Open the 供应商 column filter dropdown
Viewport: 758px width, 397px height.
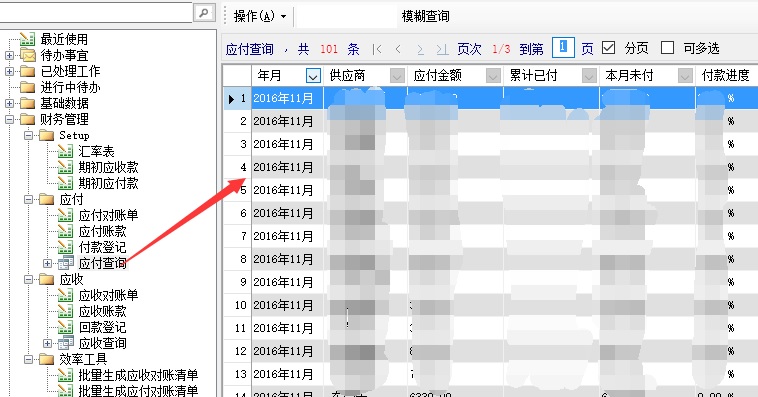pyautogui.click(x=397, y=75)
